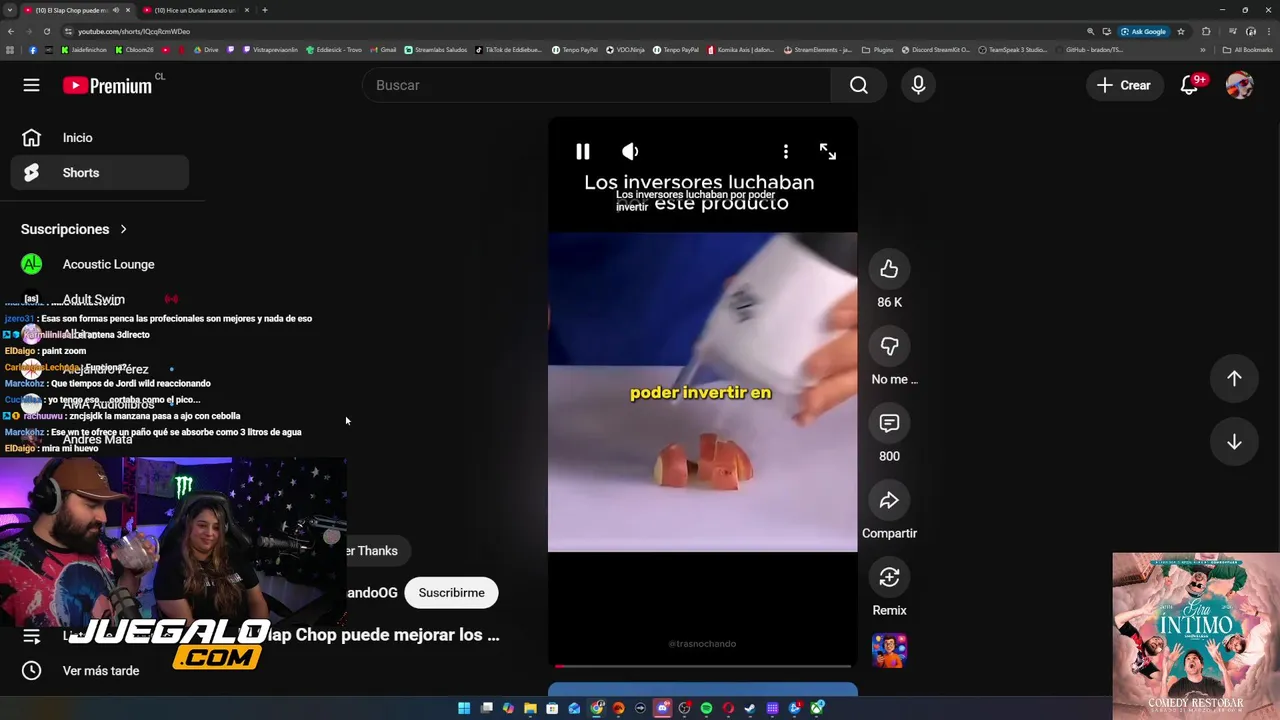Viewport: 1280px width, 720px height.
Task: Go to the YouTube Premium home logo
Action: (x=108, y=86)
